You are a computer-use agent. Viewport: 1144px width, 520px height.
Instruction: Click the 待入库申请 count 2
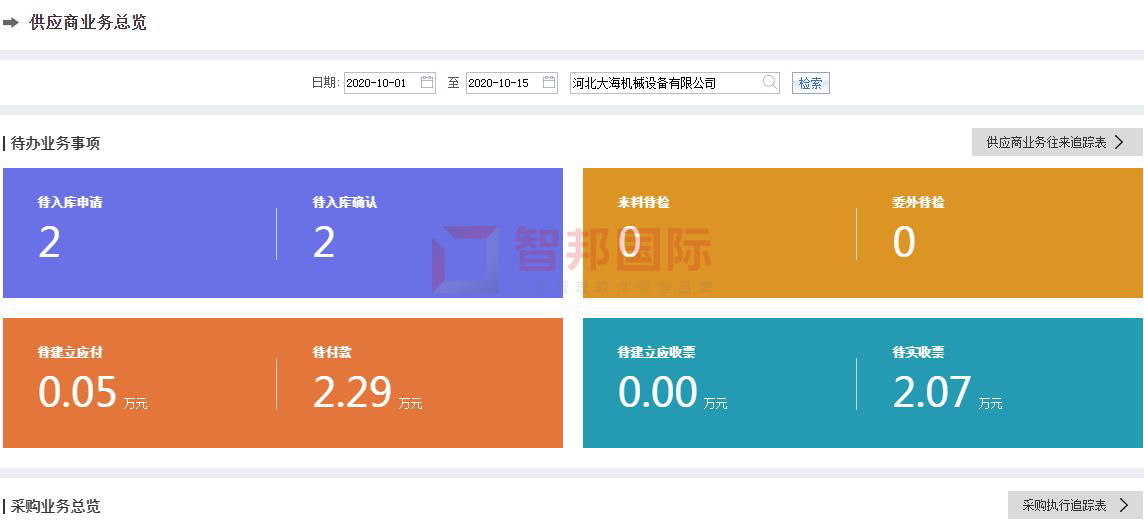click(49, 242)
